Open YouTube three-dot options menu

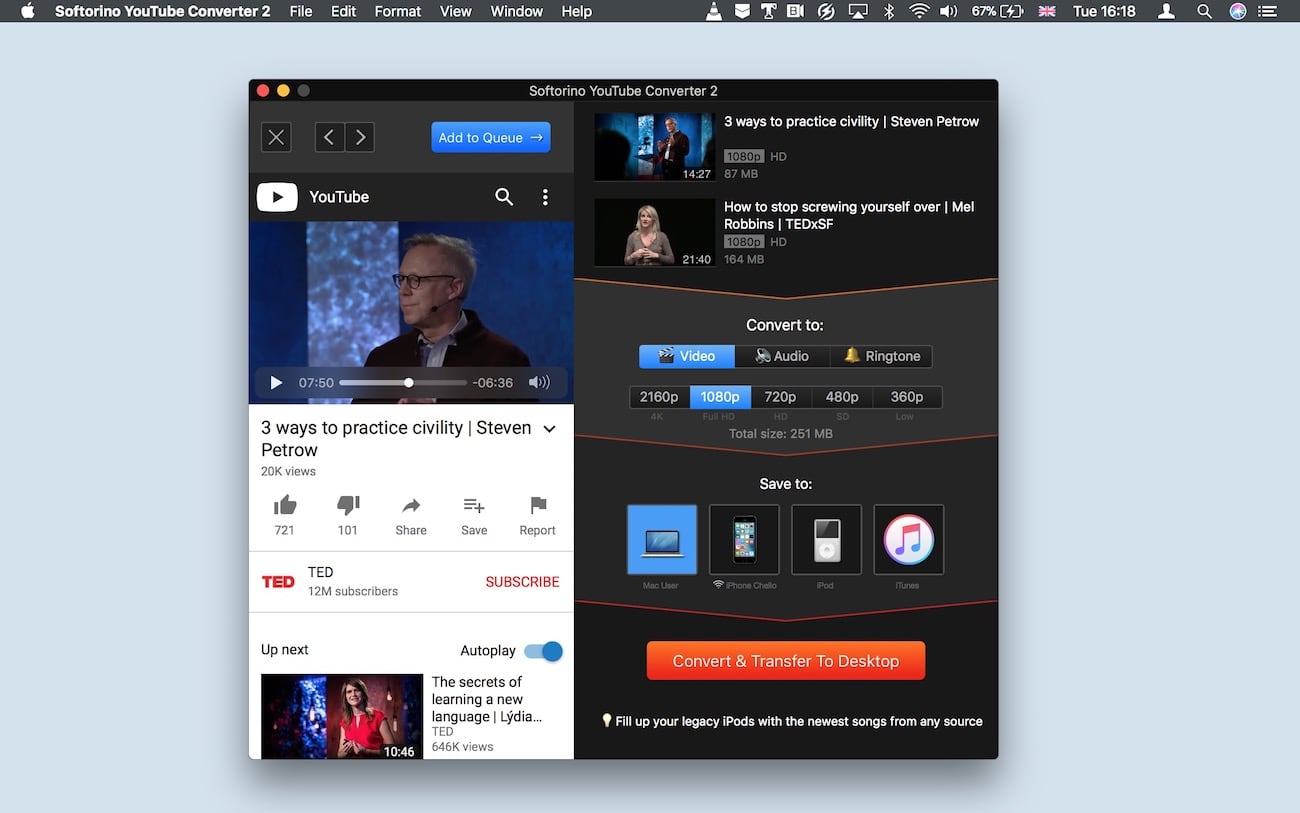tap(545, 197)
